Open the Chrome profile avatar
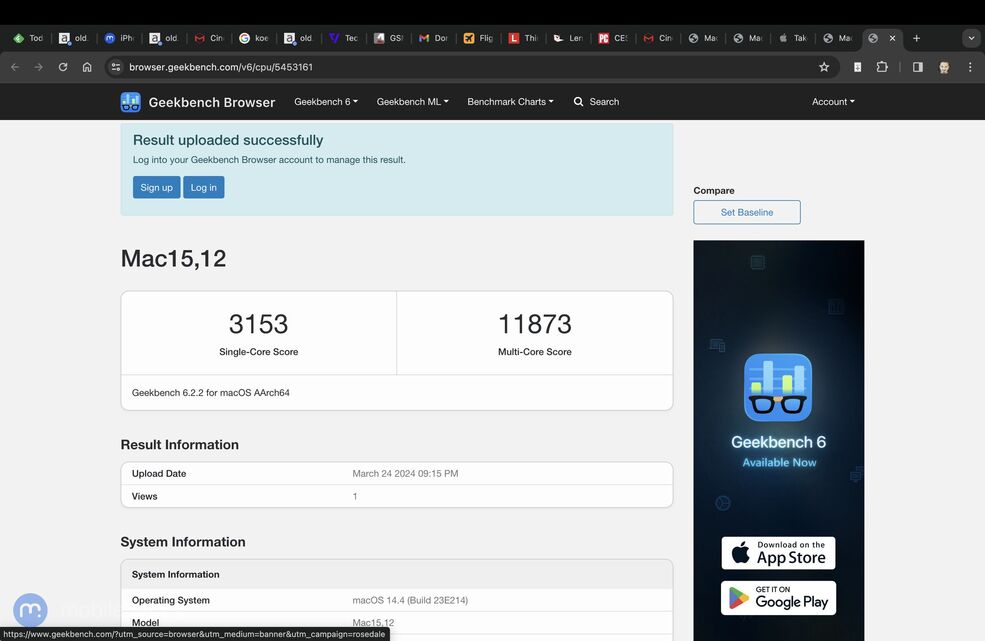Image resolution: width=985 pixels, height=641 pixels. (x=943, y=67)
